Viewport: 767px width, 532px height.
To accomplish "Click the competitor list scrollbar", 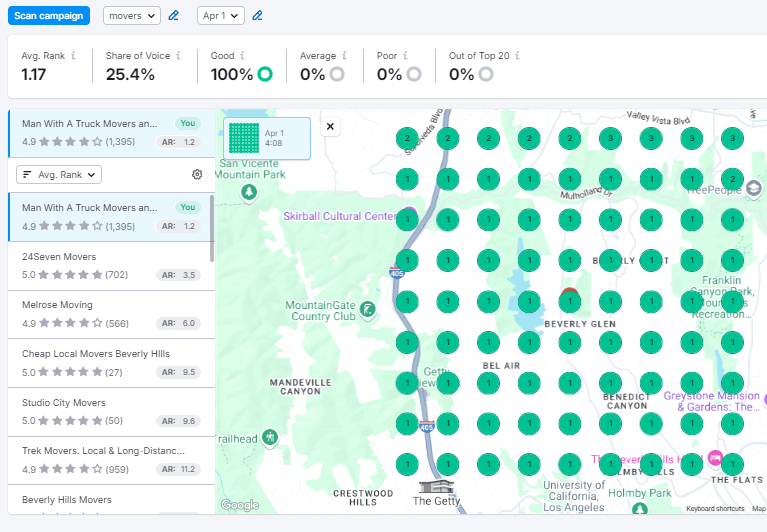I will 212,228.
